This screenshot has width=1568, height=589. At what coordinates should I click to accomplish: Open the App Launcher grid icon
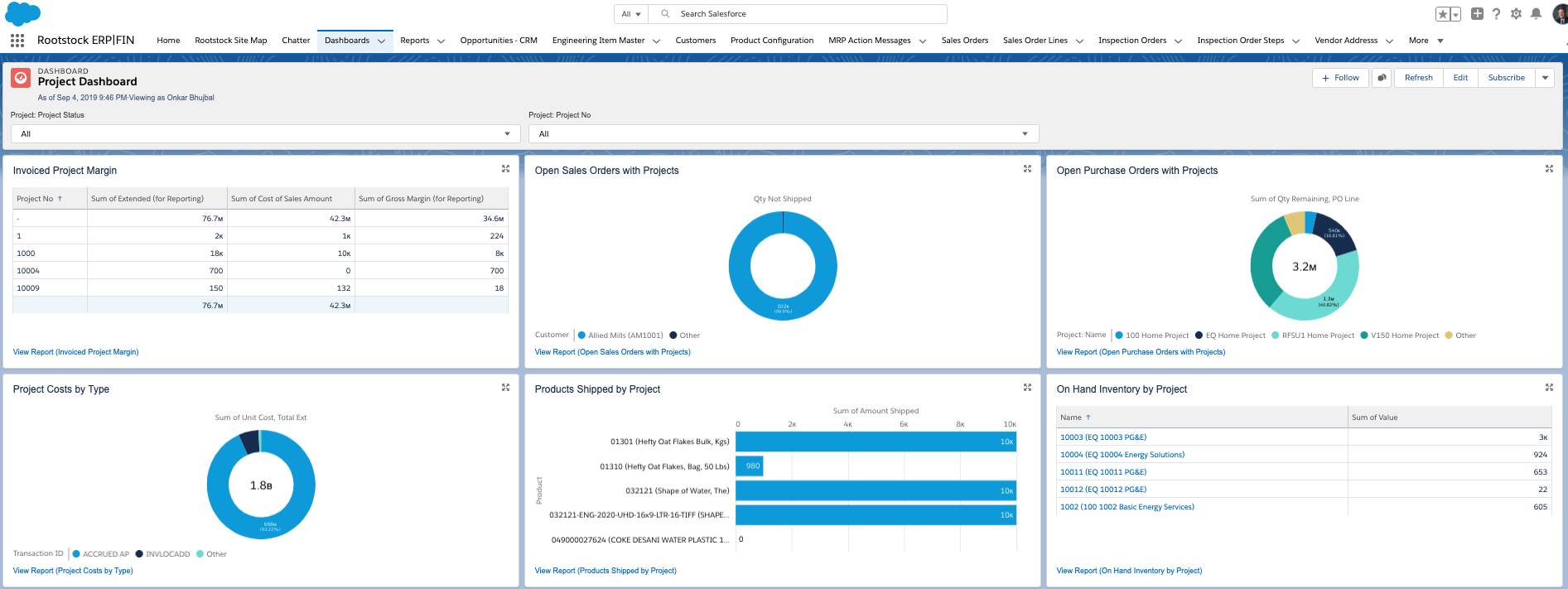(x=17, y=40)
